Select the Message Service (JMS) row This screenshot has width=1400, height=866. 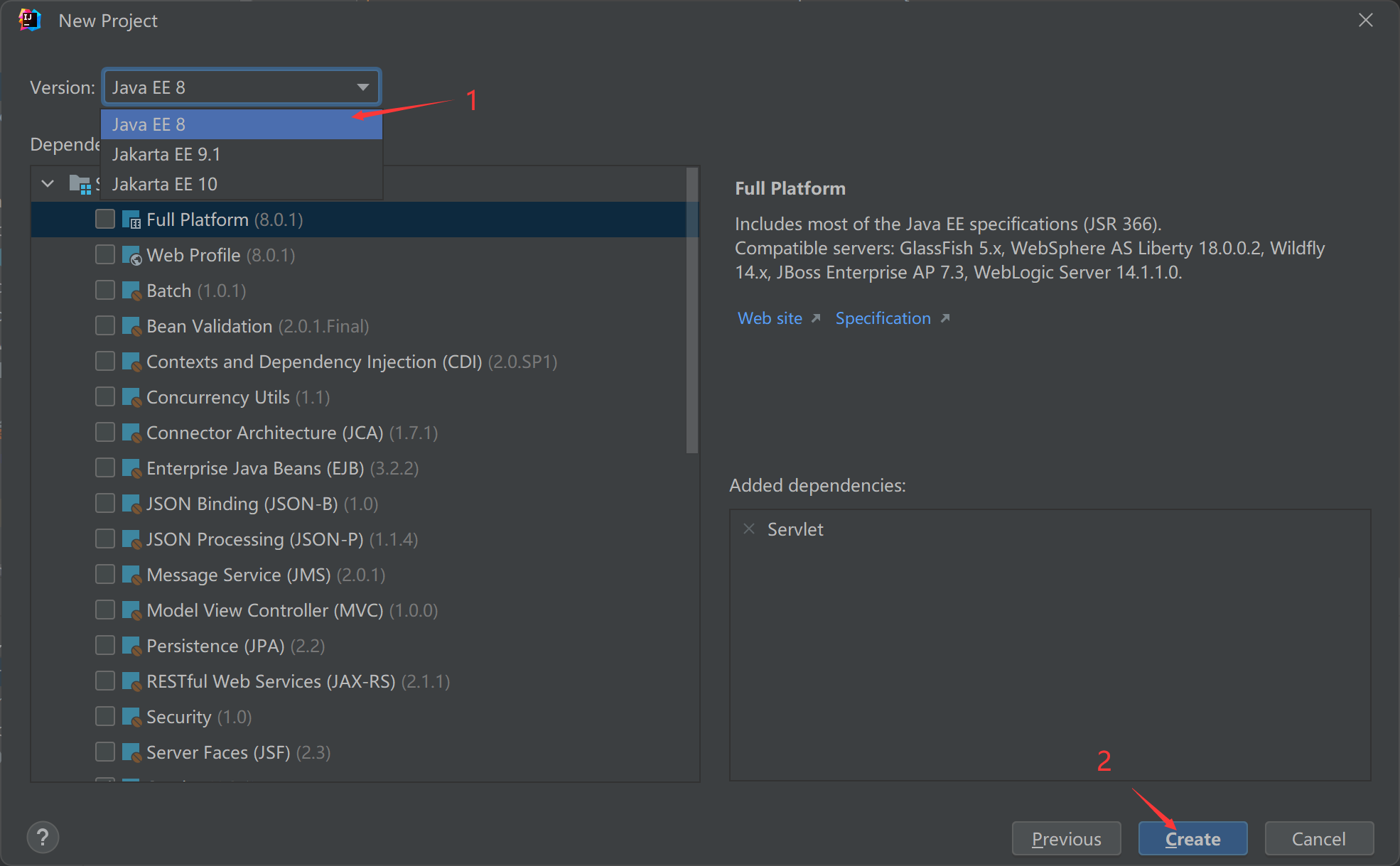click(x=359, y=575)
